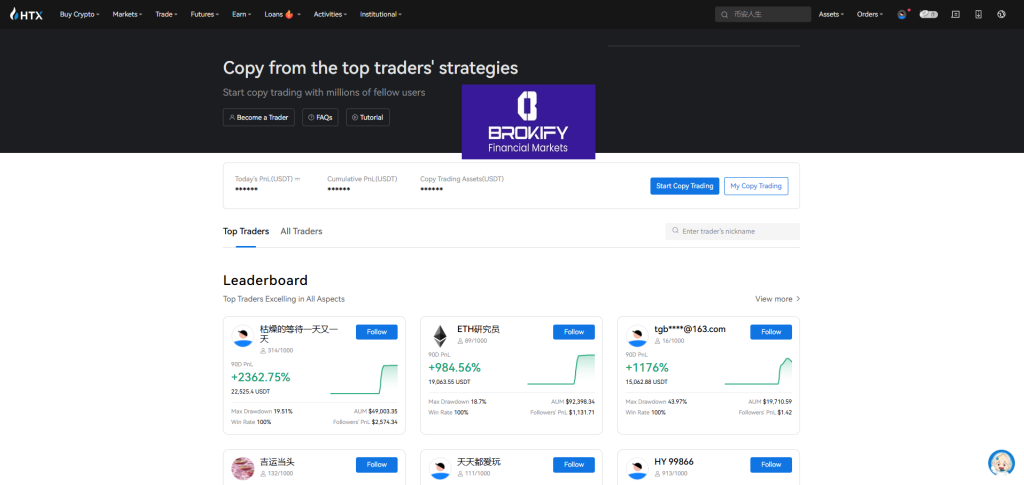
Task: Click the avatar of 天天都爱玩
Action: tap(440, 468)
